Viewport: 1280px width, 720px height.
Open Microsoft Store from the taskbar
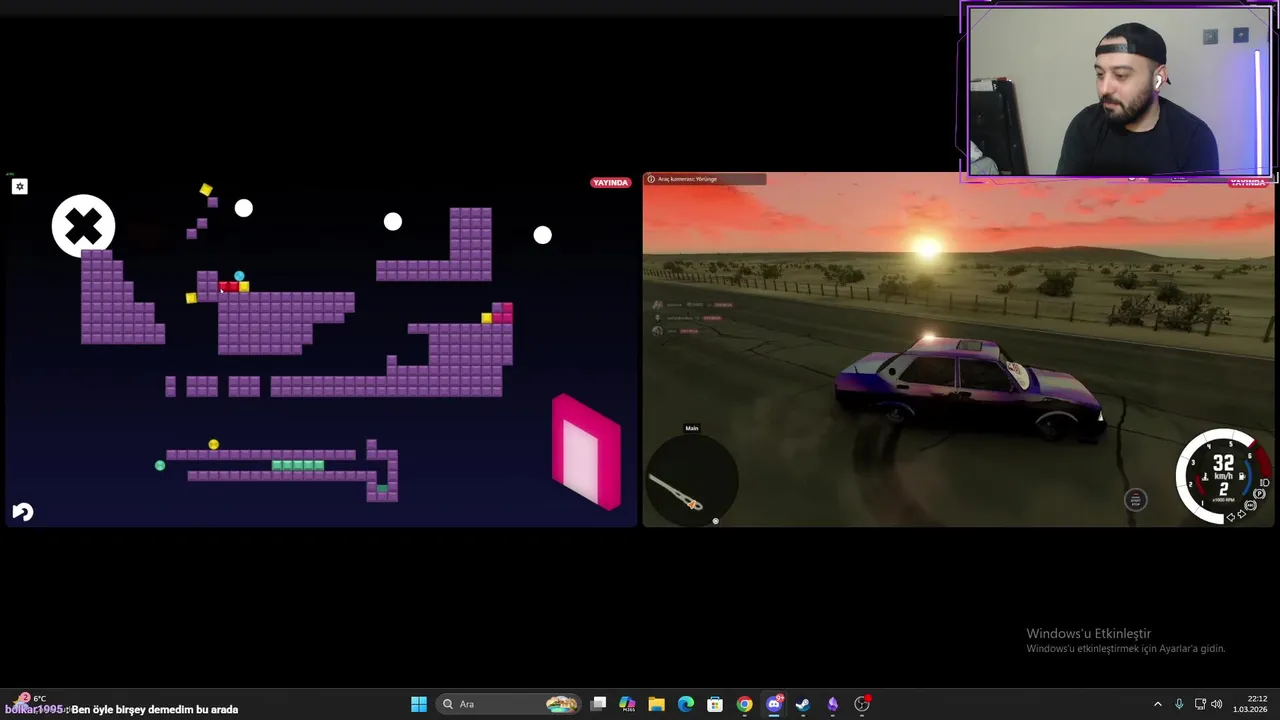[x=715, y=704]
